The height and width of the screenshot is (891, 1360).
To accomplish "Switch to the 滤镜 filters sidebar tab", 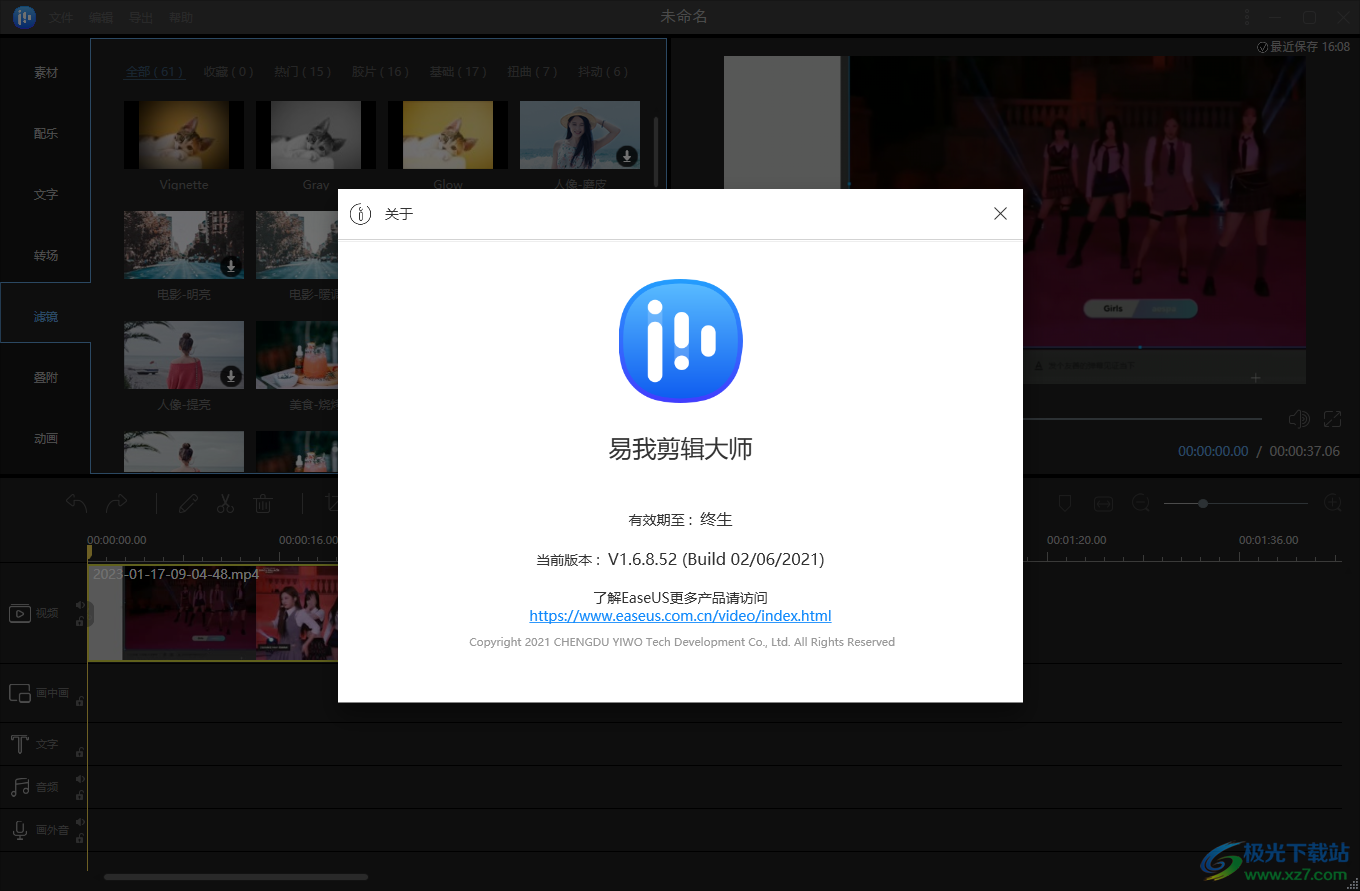I will 46,317.
